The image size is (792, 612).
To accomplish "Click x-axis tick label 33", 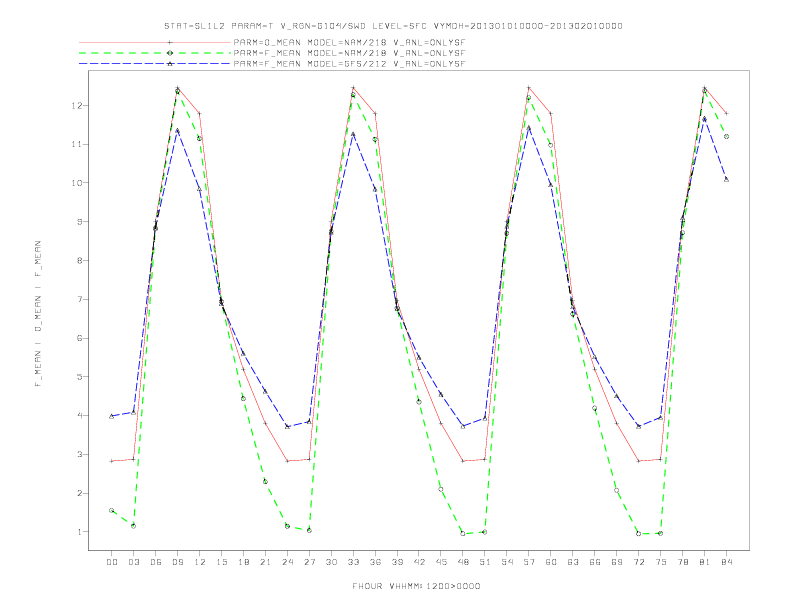I will click(x=353, y=562).
